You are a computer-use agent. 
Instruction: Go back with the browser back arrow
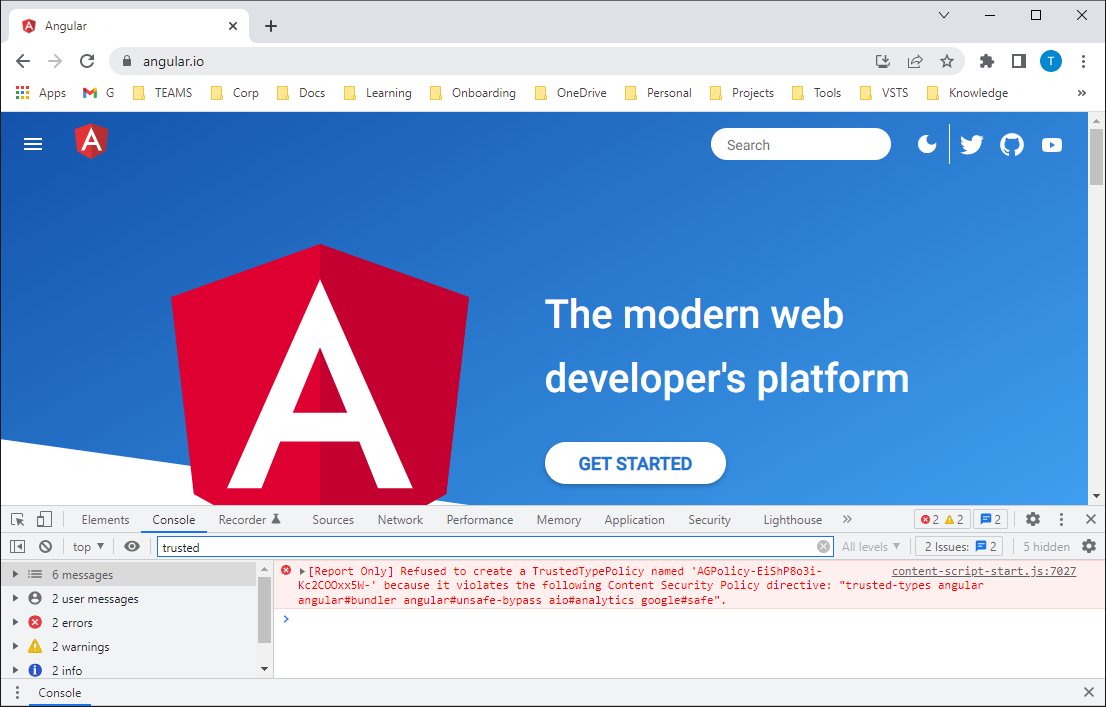(23, 61)
